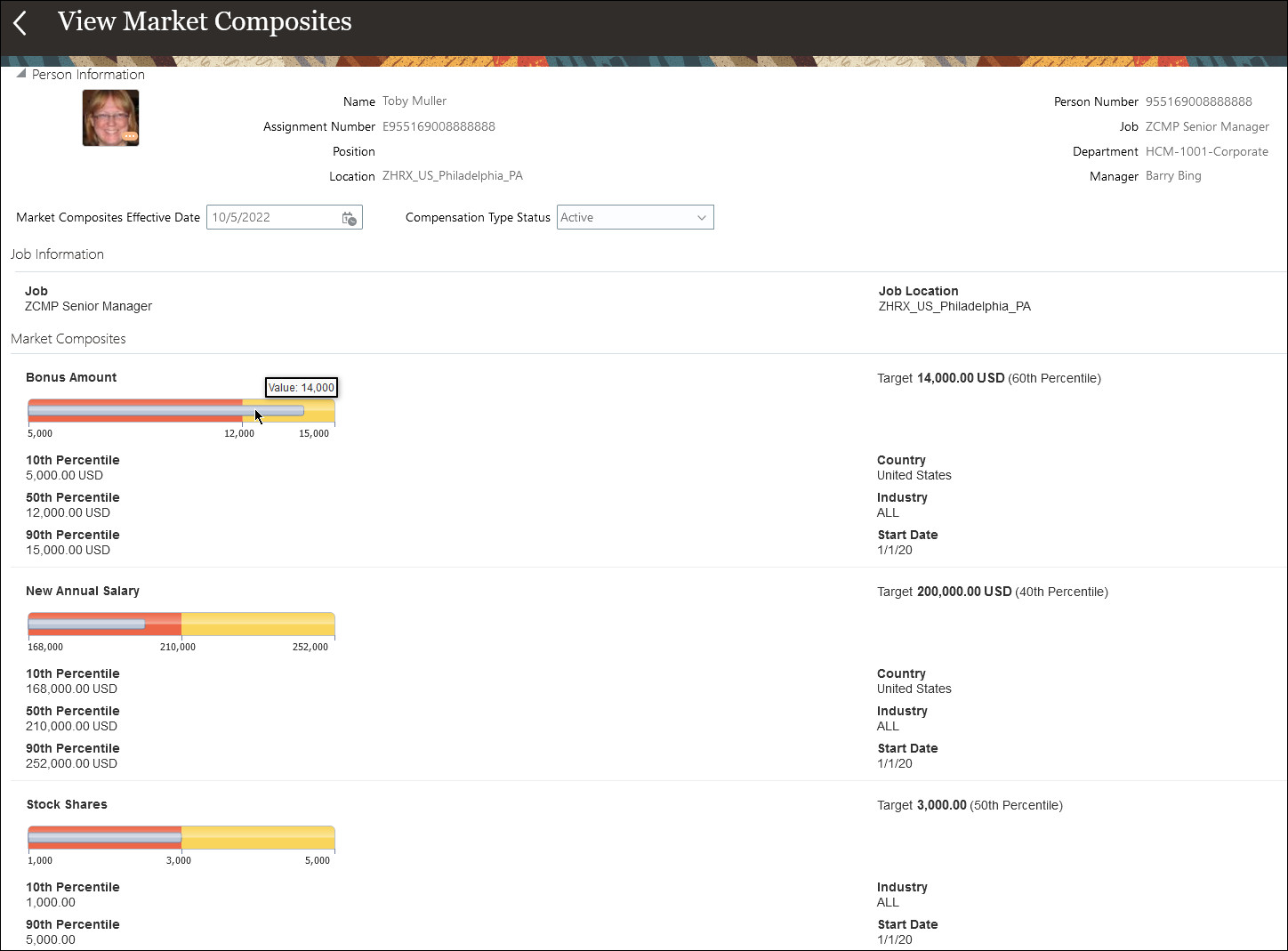
Task: Open the effective date calendar picker
Action: 350,218
